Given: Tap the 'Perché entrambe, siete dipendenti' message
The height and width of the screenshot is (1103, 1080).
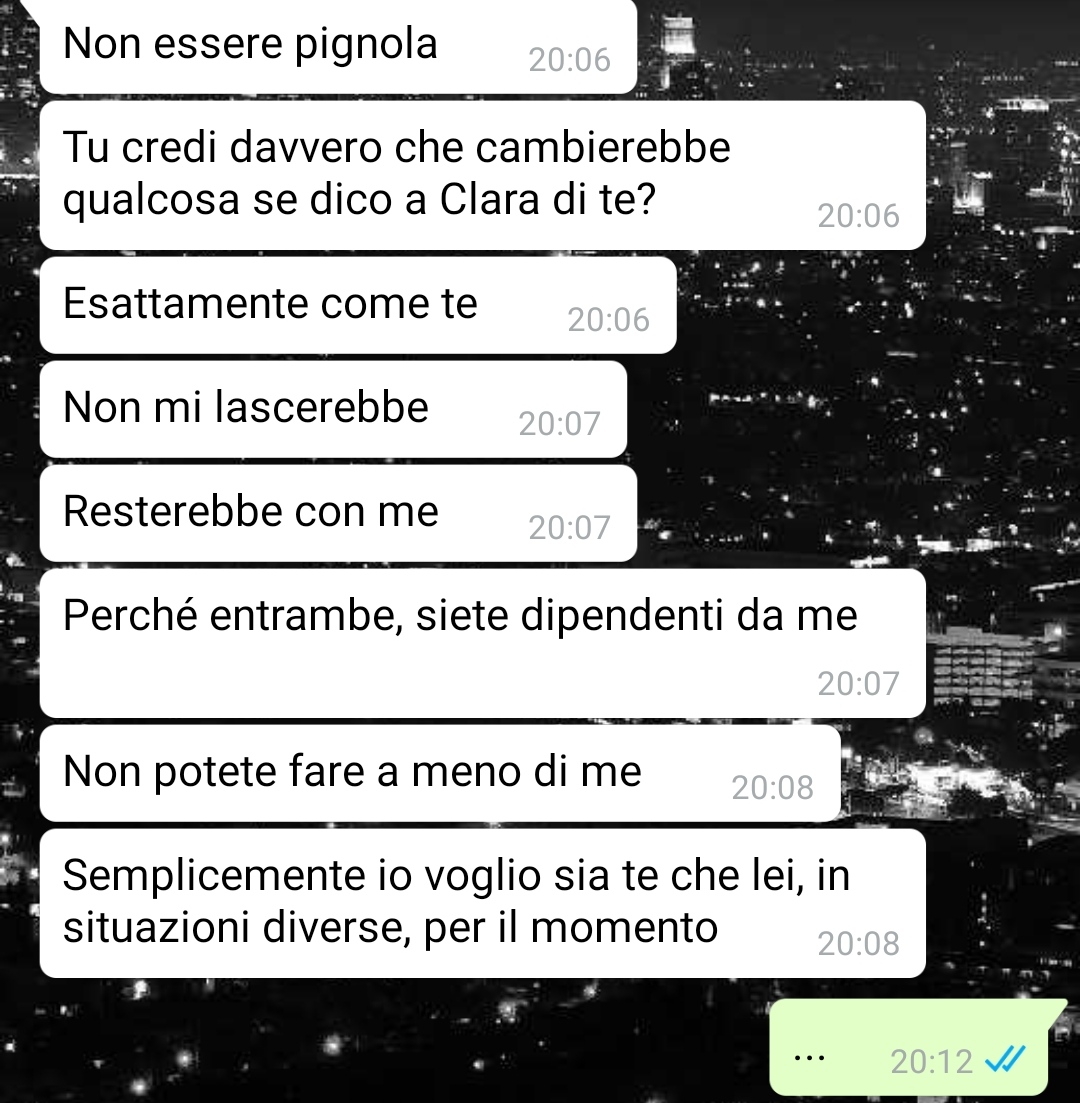Looking at the screenshot, I should click(483, 644).
